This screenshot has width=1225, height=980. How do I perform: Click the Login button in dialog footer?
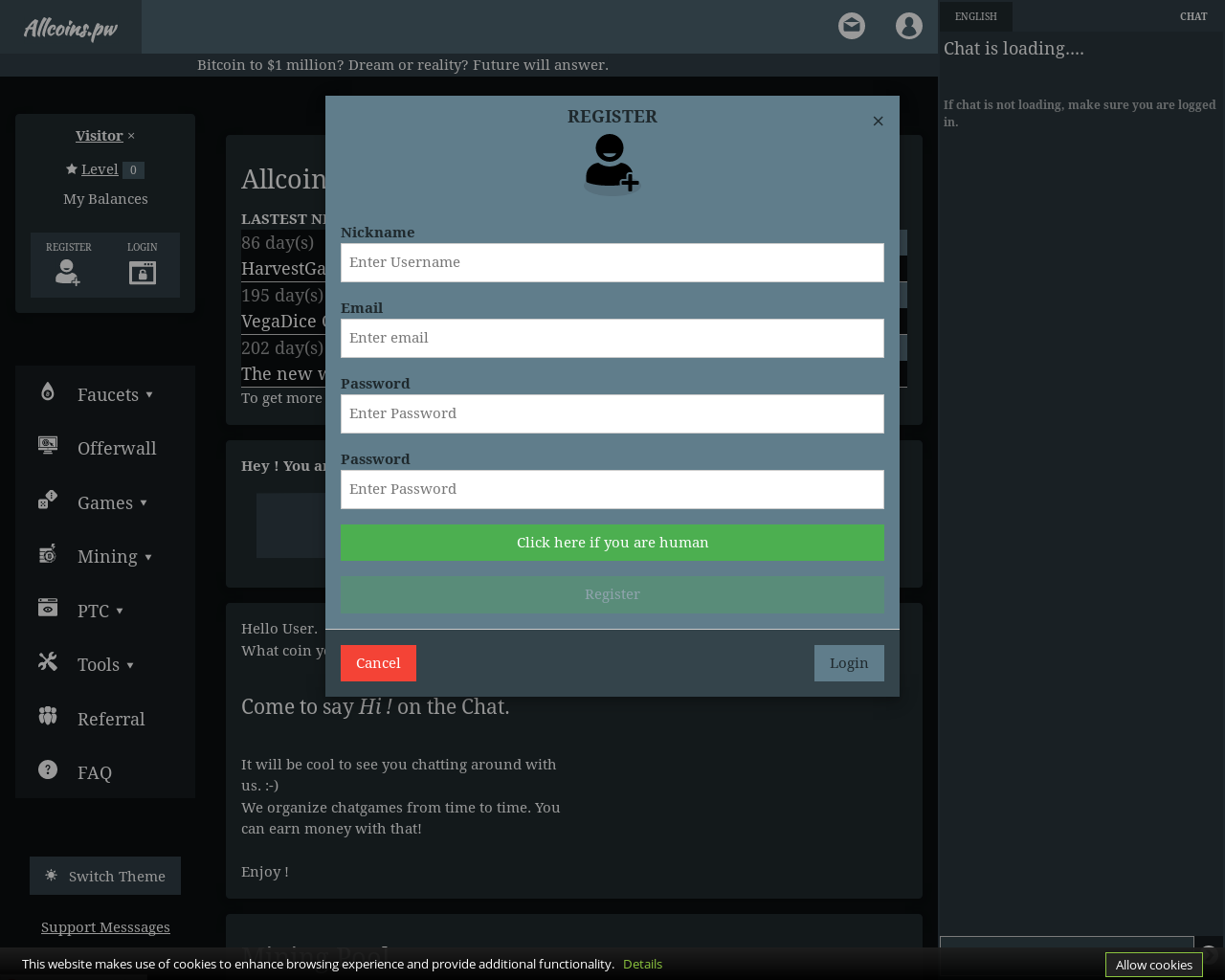(x=849, y=663)
